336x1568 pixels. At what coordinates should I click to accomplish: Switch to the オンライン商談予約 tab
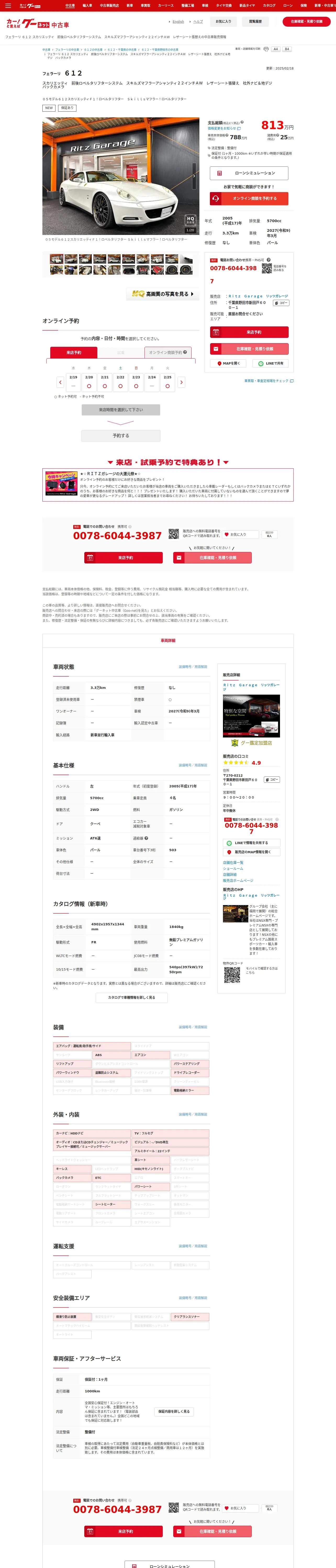click(x=168, y=353)
